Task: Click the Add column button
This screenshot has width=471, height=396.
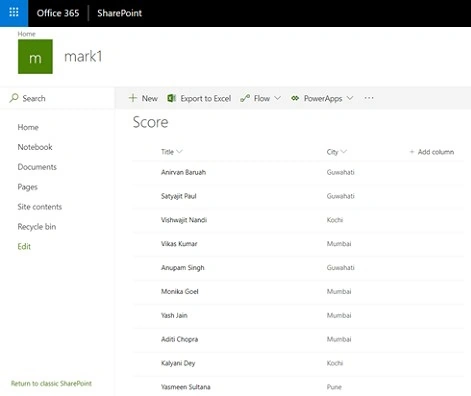Action: (x=432, y=152)
